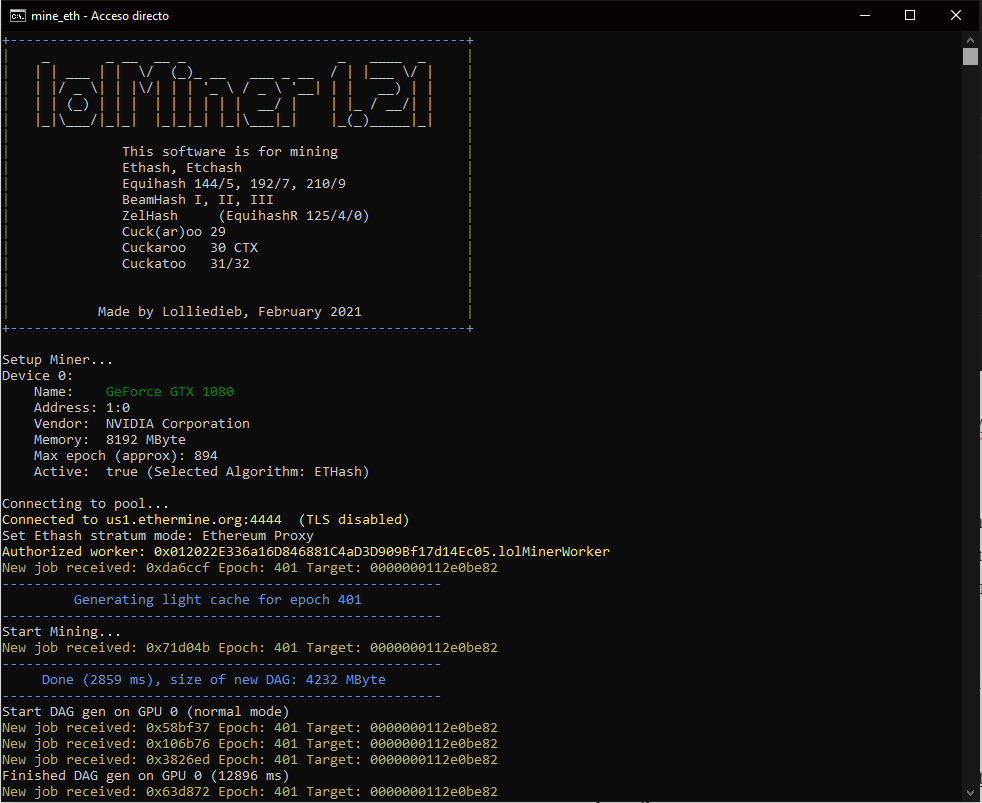Click the 'Ethash, Etchash' line
Screen dimensions: 982x803
click(x=182, y=167)
